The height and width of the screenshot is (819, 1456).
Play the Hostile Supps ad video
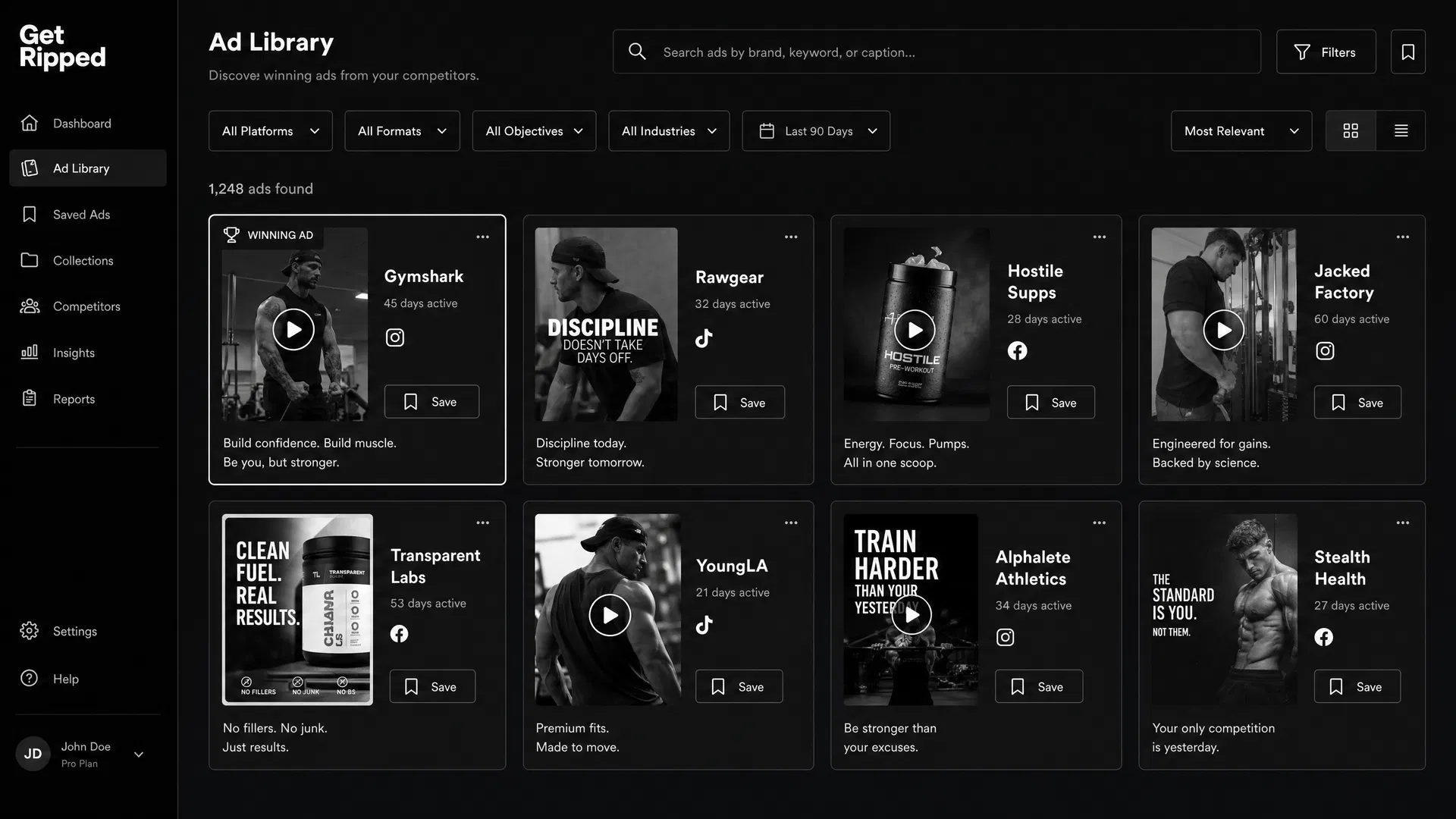[x=915, y=330]
